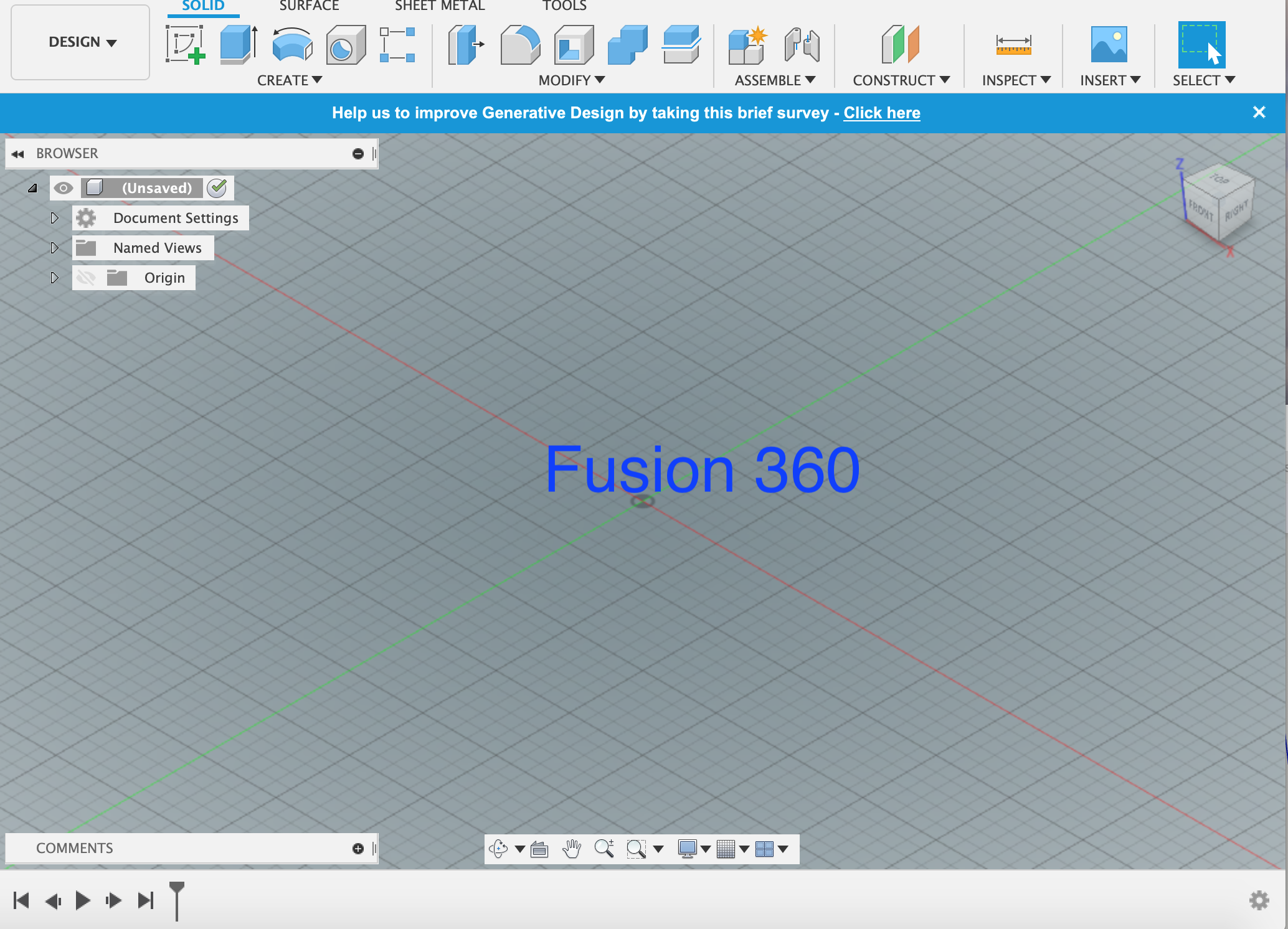The image size is (1288, 929).
Task: Select the Press Pull tool
Action: click(466, 45)
